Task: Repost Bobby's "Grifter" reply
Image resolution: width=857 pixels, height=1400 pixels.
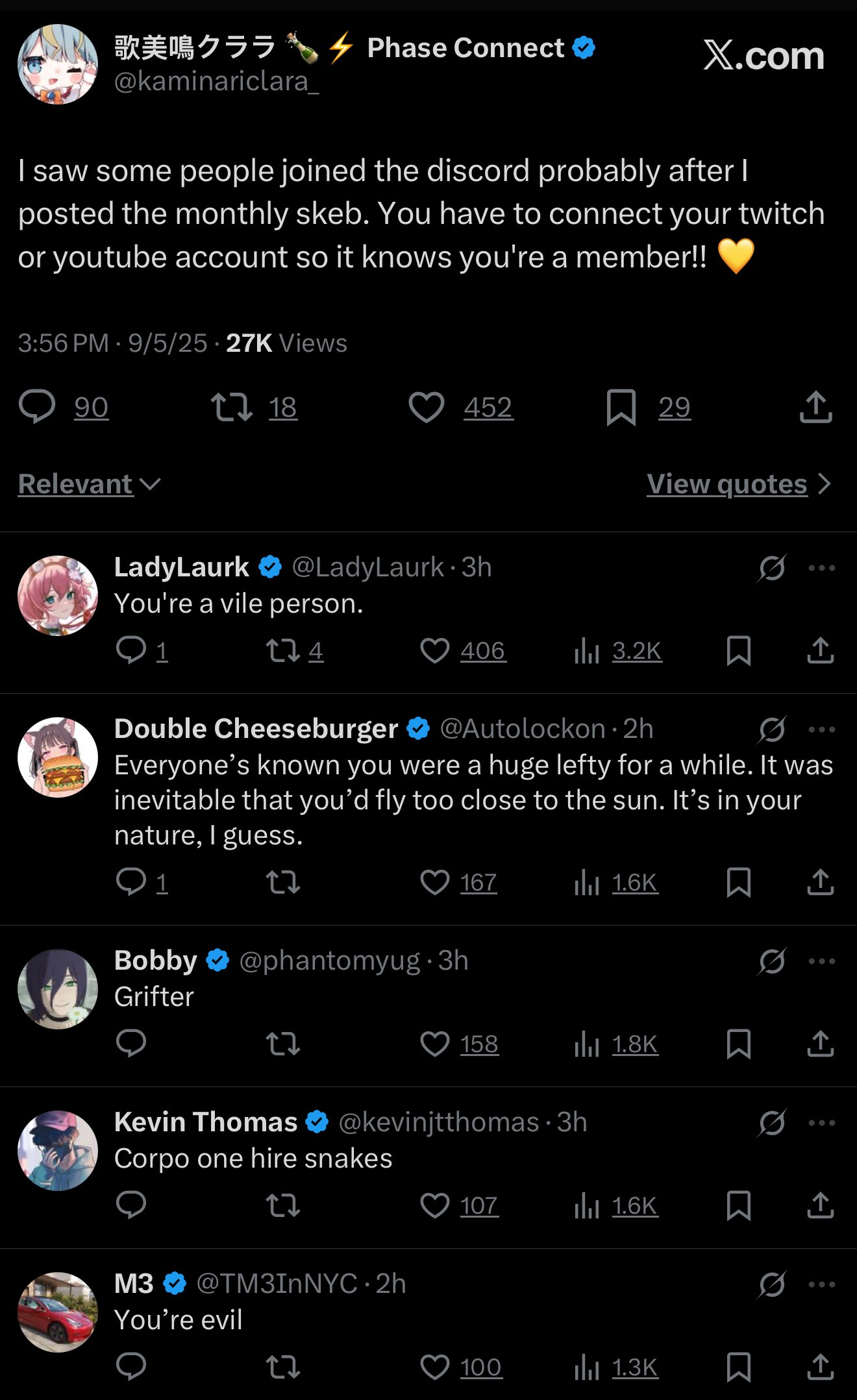Action: click(x=283, y=1044)
